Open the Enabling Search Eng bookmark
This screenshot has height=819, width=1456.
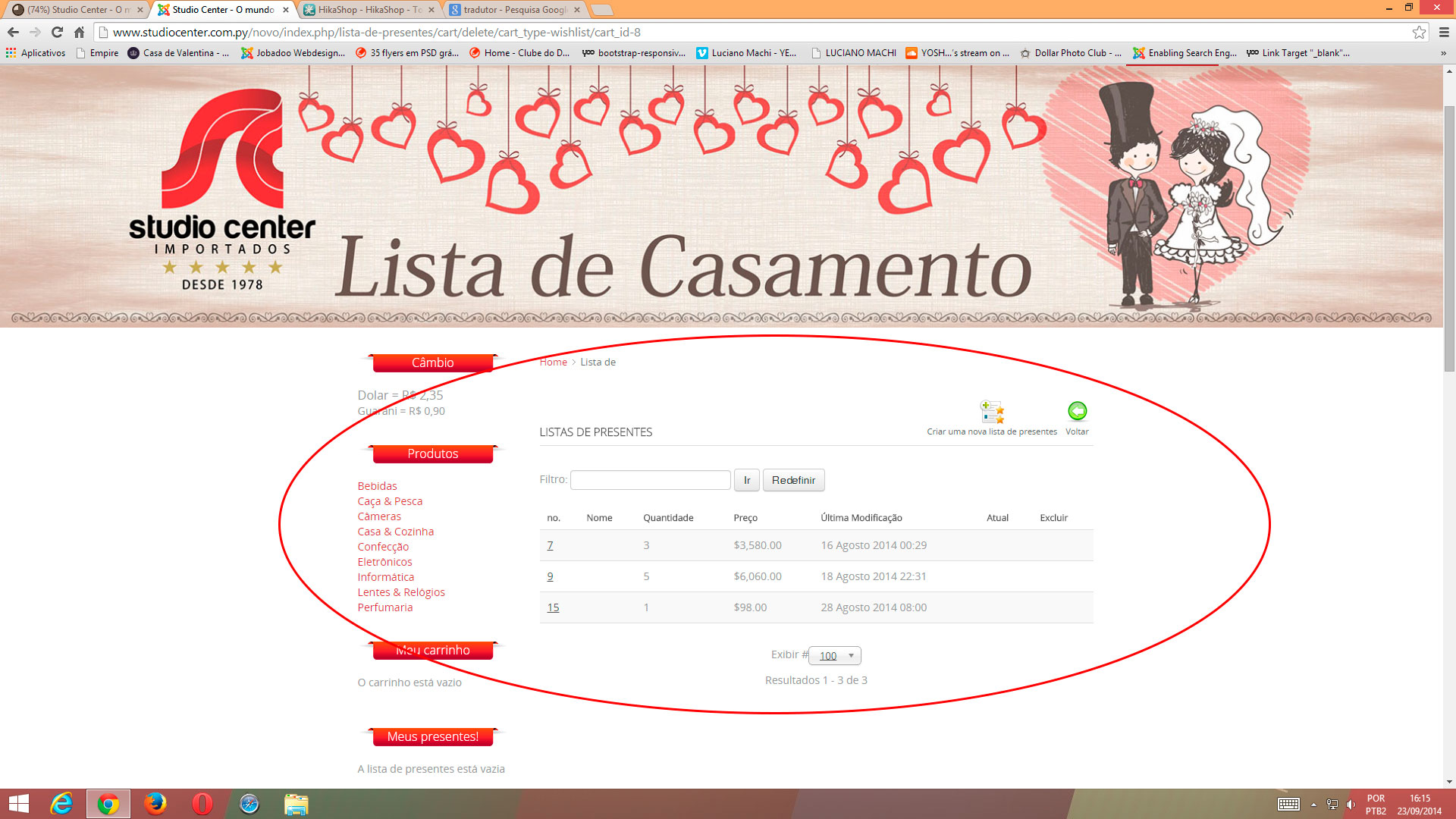1185,53
